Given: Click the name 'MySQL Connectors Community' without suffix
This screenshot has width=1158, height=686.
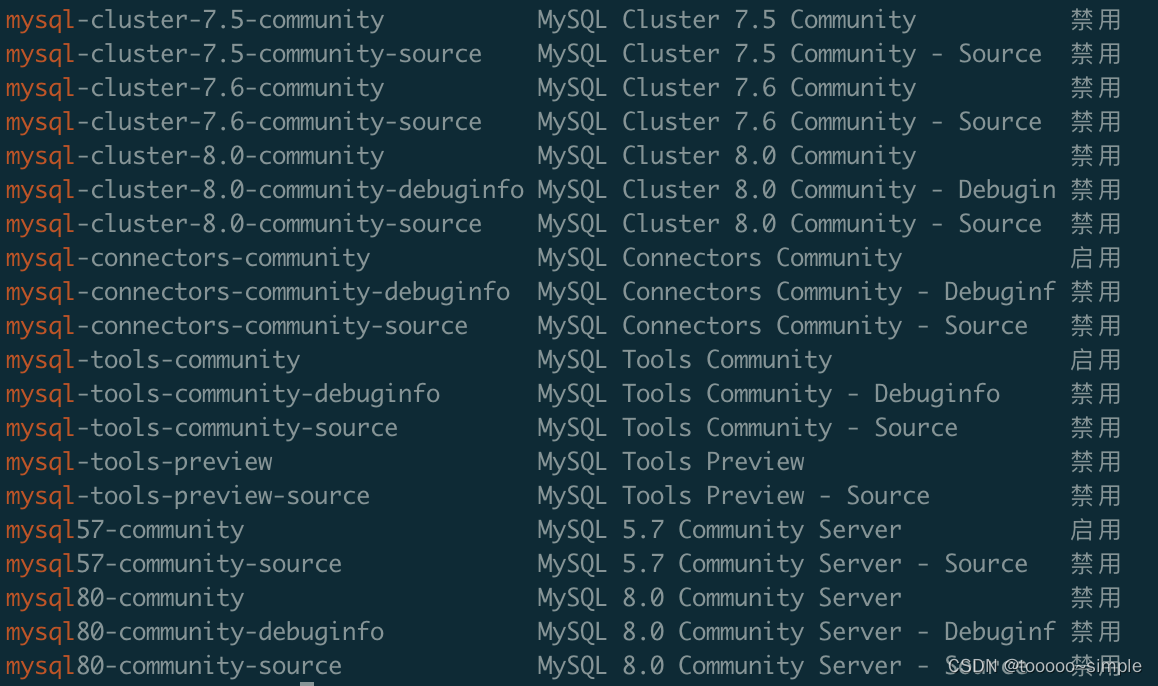Looking at the screenshot, I should pyautogui.click(x=719, y=258).
